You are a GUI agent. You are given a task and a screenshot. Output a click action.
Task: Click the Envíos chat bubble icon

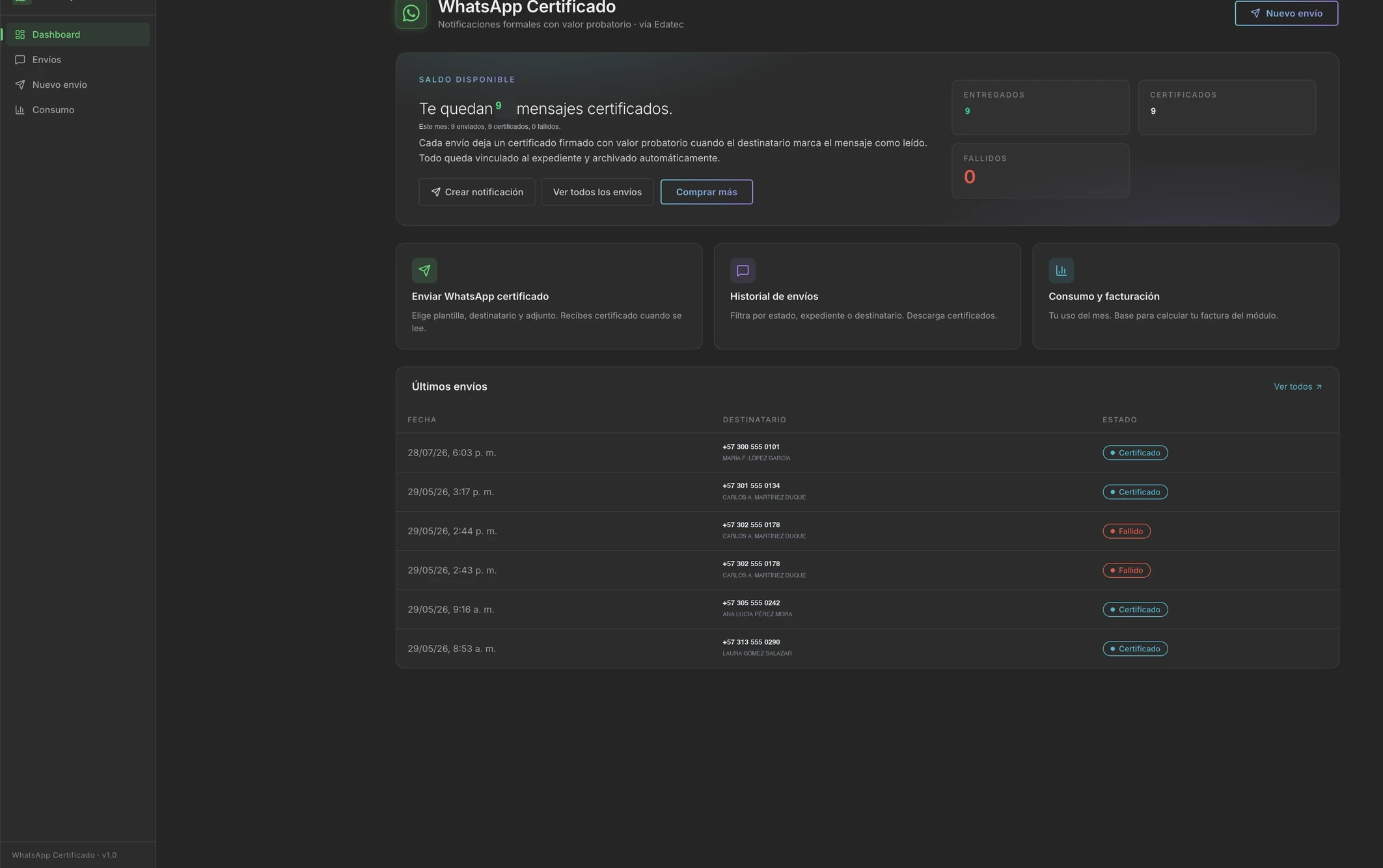pos(20,60)
